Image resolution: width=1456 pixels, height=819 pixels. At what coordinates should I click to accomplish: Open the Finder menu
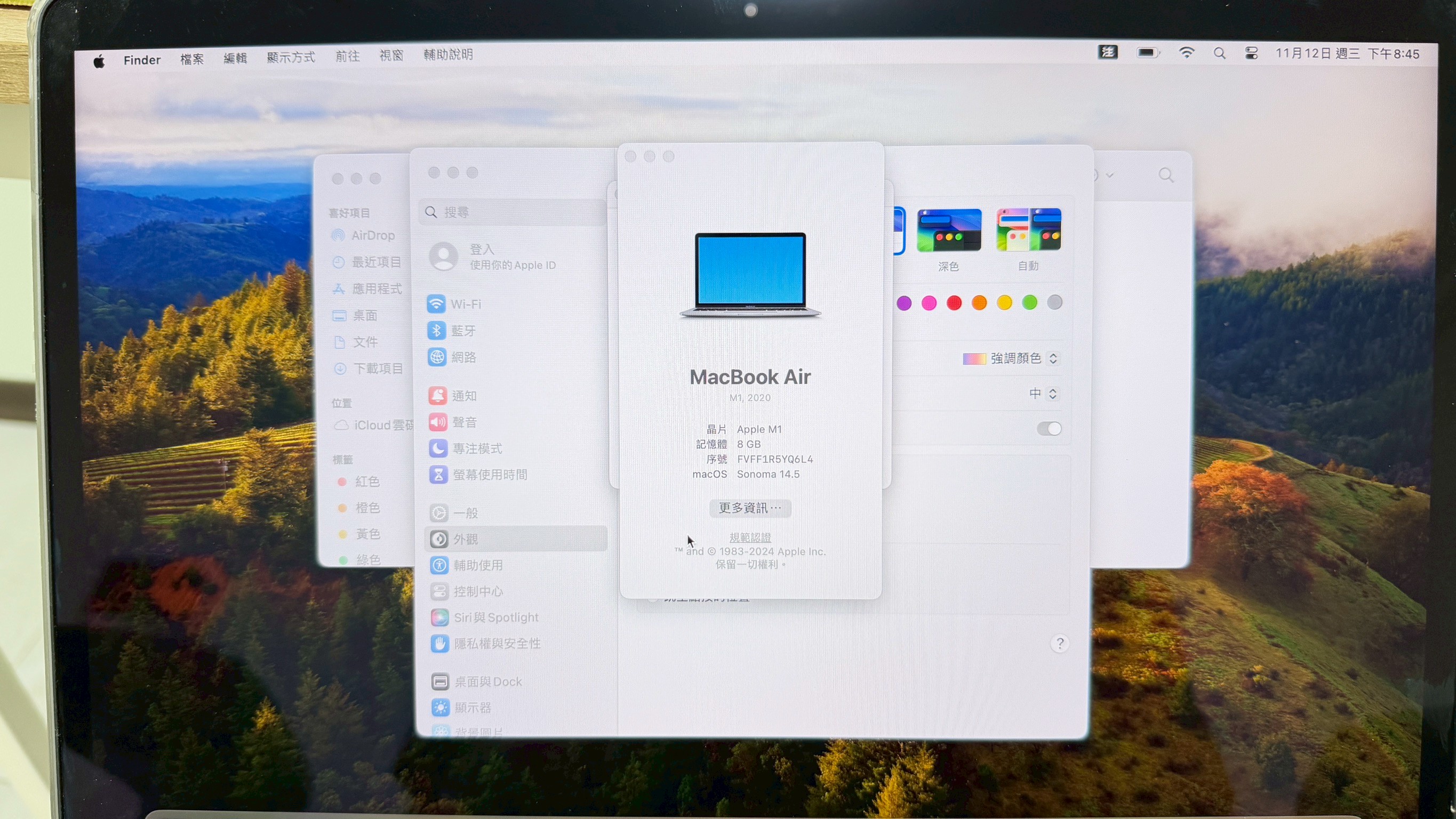click(142, 60)
